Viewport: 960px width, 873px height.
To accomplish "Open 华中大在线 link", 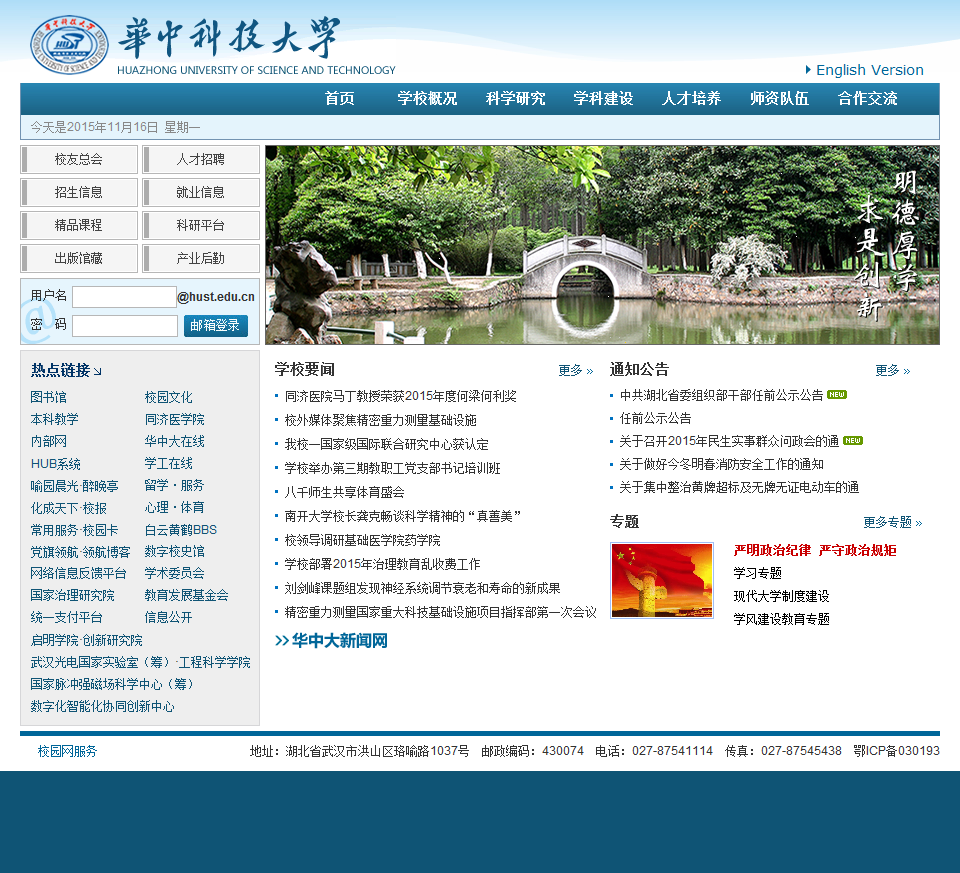I will (174, 441).
